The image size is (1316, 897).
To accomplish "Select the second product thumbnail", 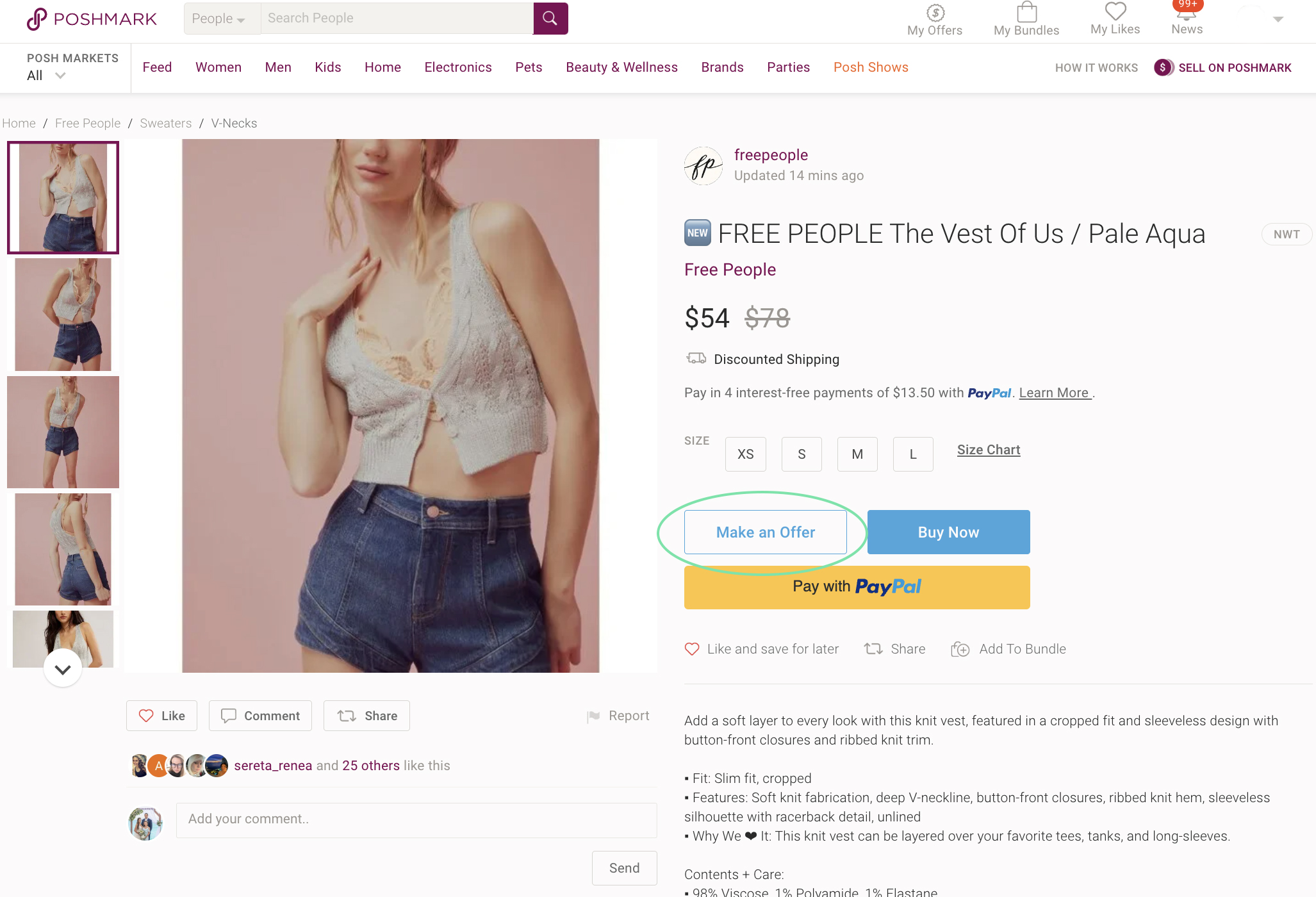I will click(63, 315).
